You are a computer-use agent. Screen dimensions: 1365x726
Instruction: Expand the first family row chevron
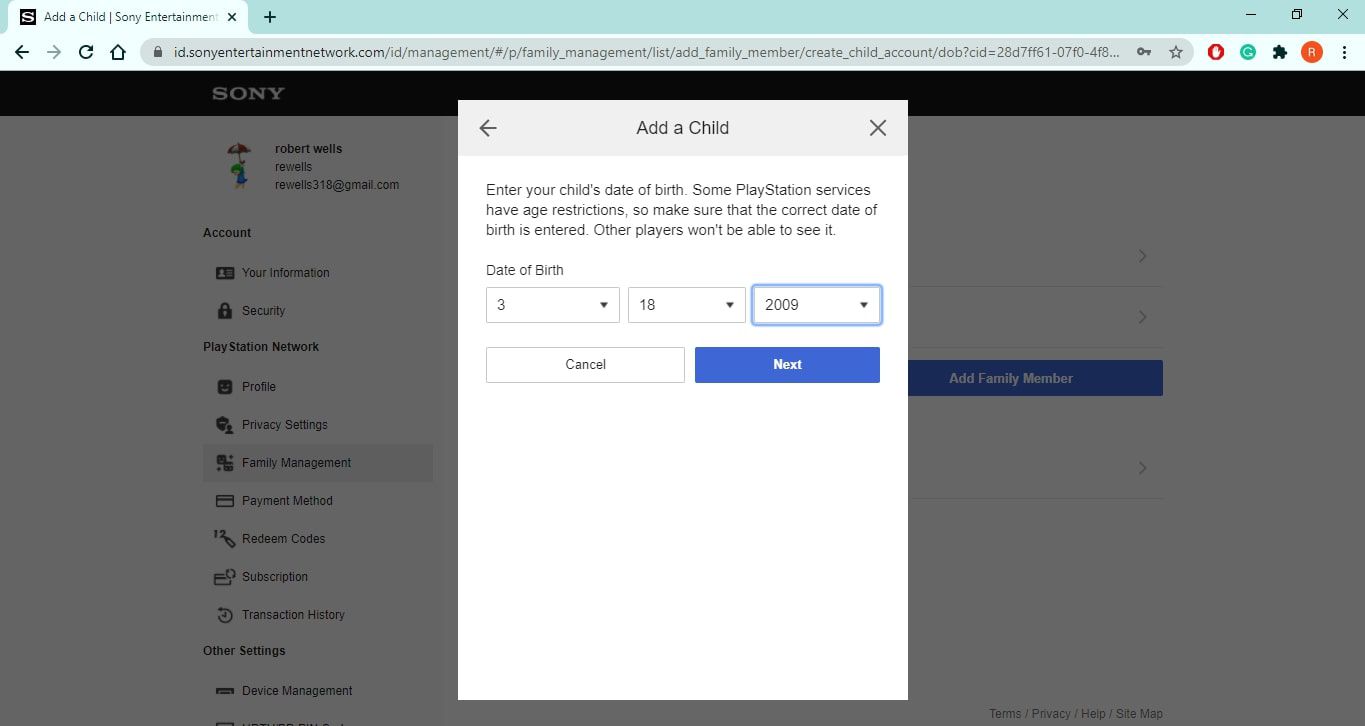pyautogui.click(x=1143, y=257)
